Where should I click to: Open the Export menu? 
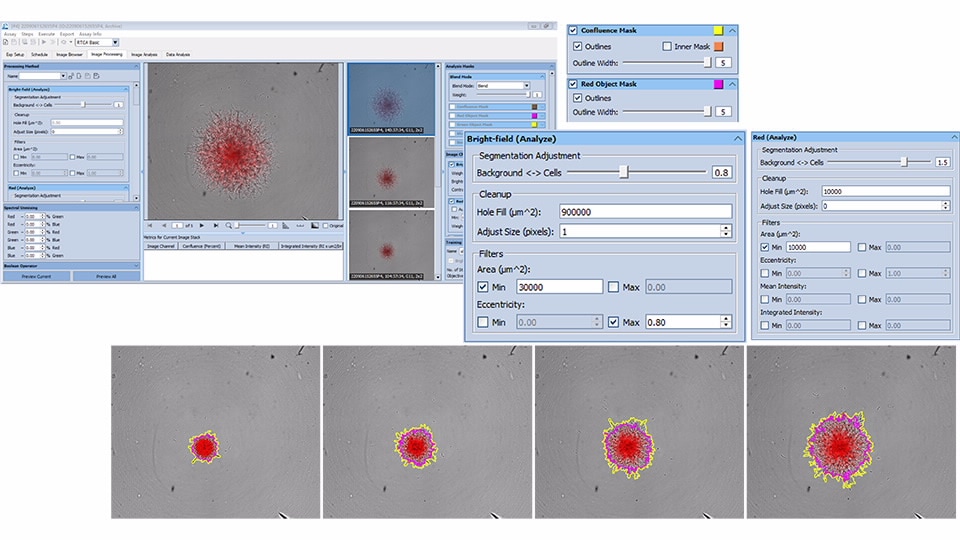point(67,34)
